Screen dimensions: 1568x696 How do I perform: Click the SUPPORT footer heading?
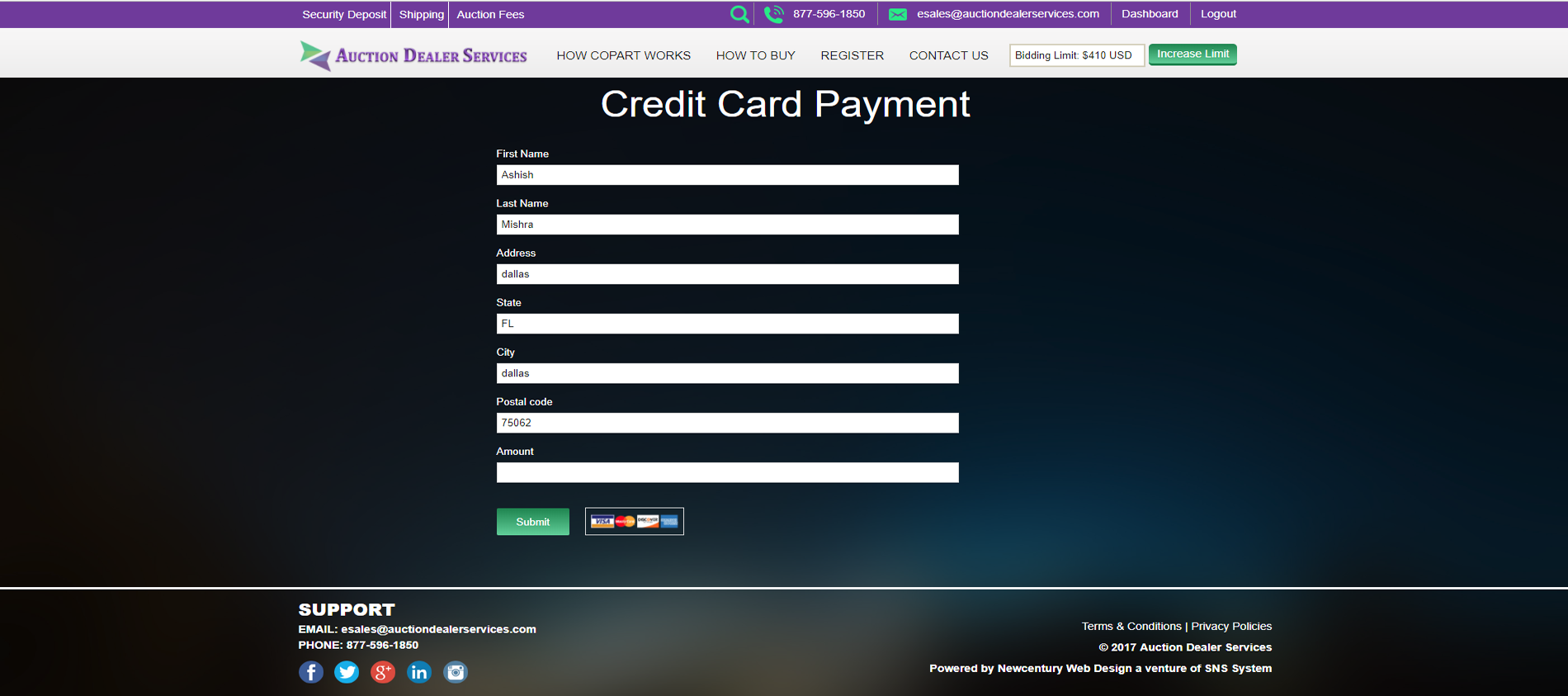coord(347,610)
